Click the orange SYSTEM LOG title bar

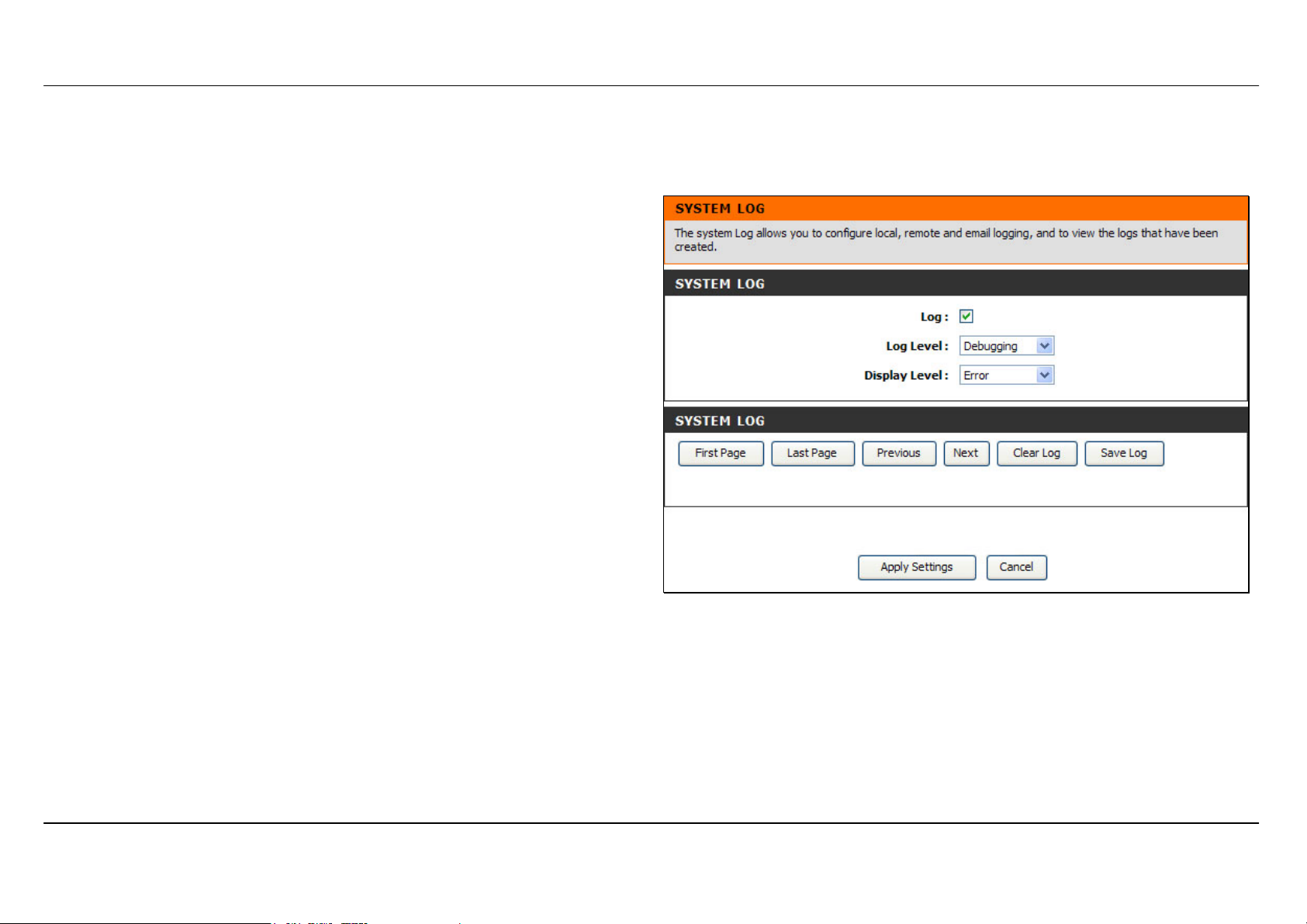[x=956, y=209]
